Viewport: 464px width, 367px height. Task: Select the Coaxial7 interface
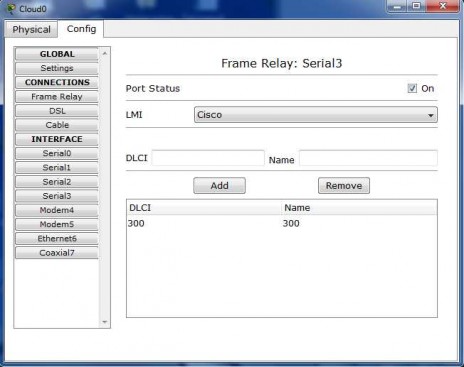coord(57,253)
